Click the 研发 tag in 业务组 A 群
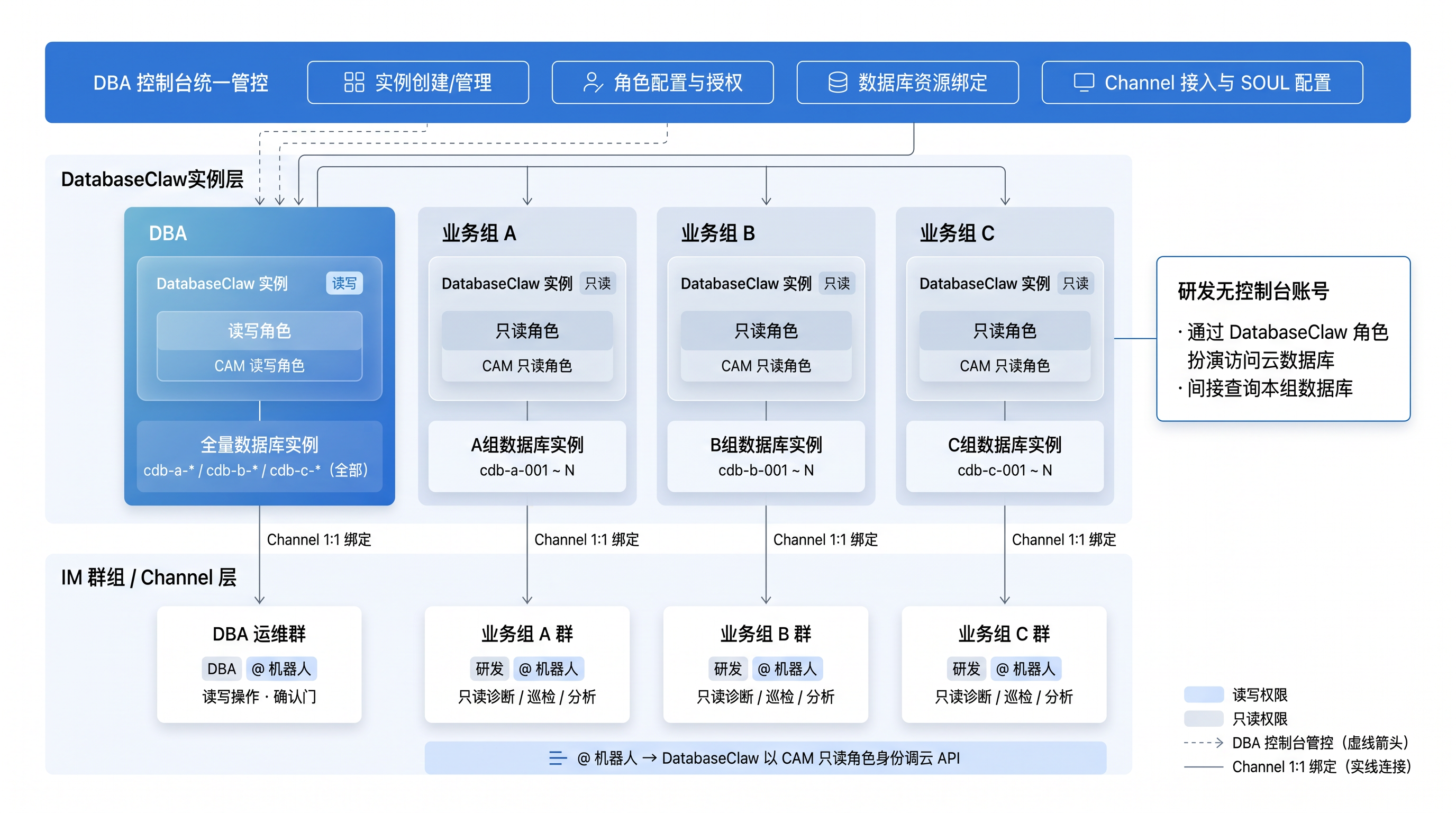 coord(489,669)
